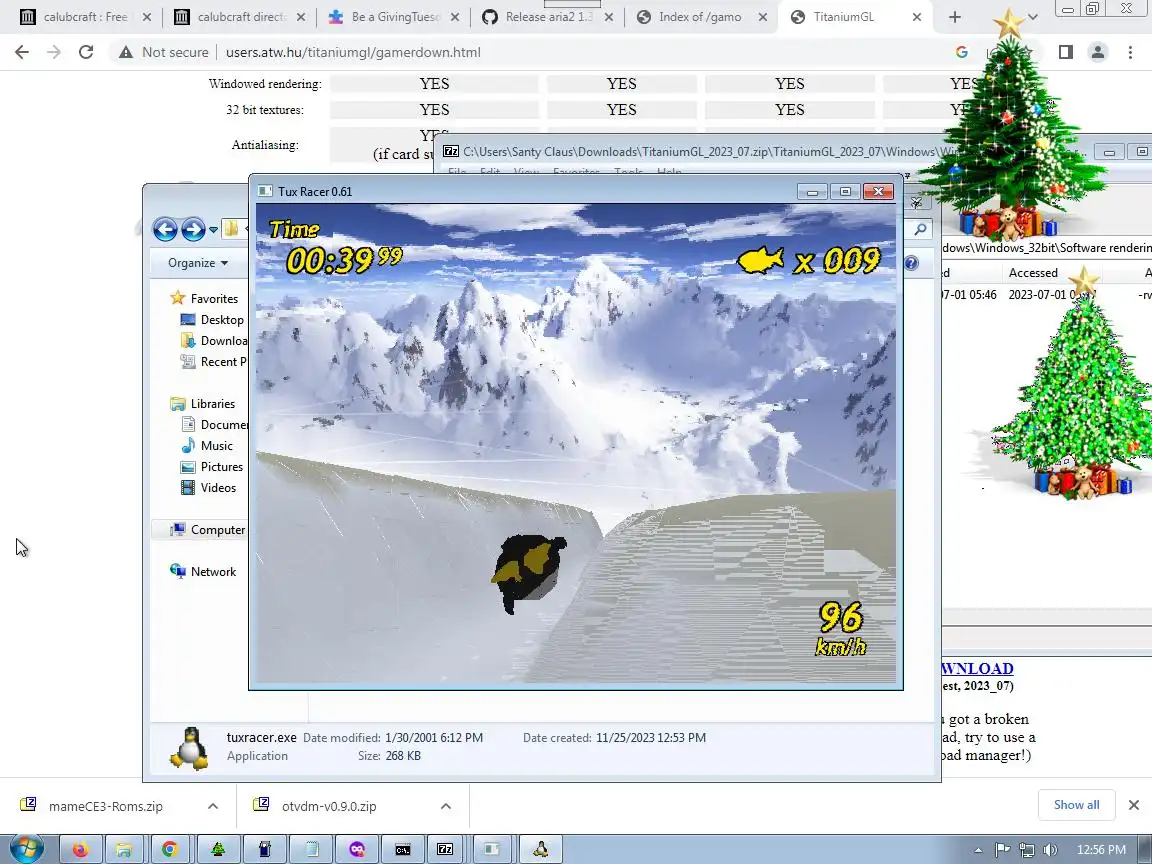Close the Release aria2 tab
Image resolution: width=1152 pixels, height=864 pixels.
tap(608, 17)
